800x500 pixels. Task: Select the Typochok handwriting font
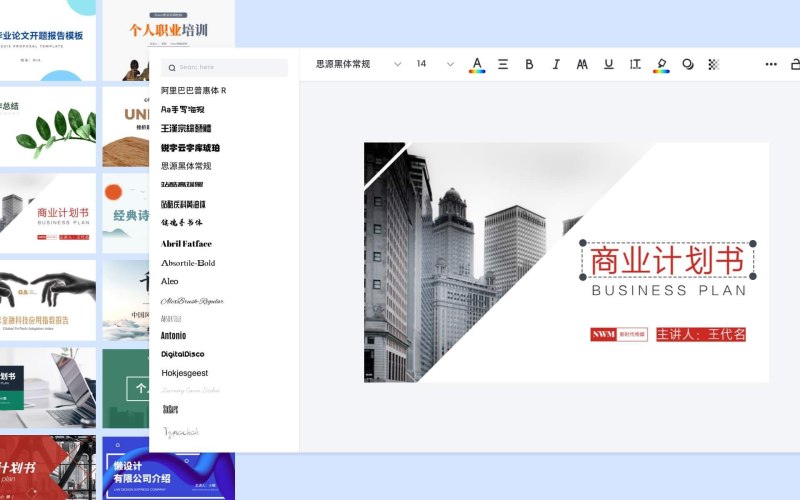tap(181, 433)
